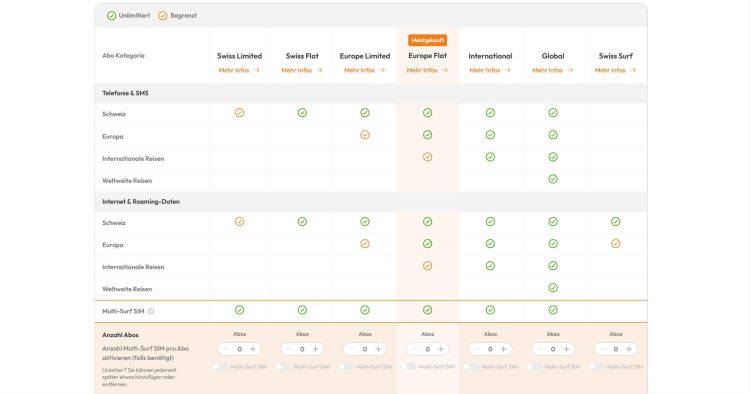The image size is (750, 394).
Task: Follow Mehr Infos link for International
Action: (x=490, y=70)
